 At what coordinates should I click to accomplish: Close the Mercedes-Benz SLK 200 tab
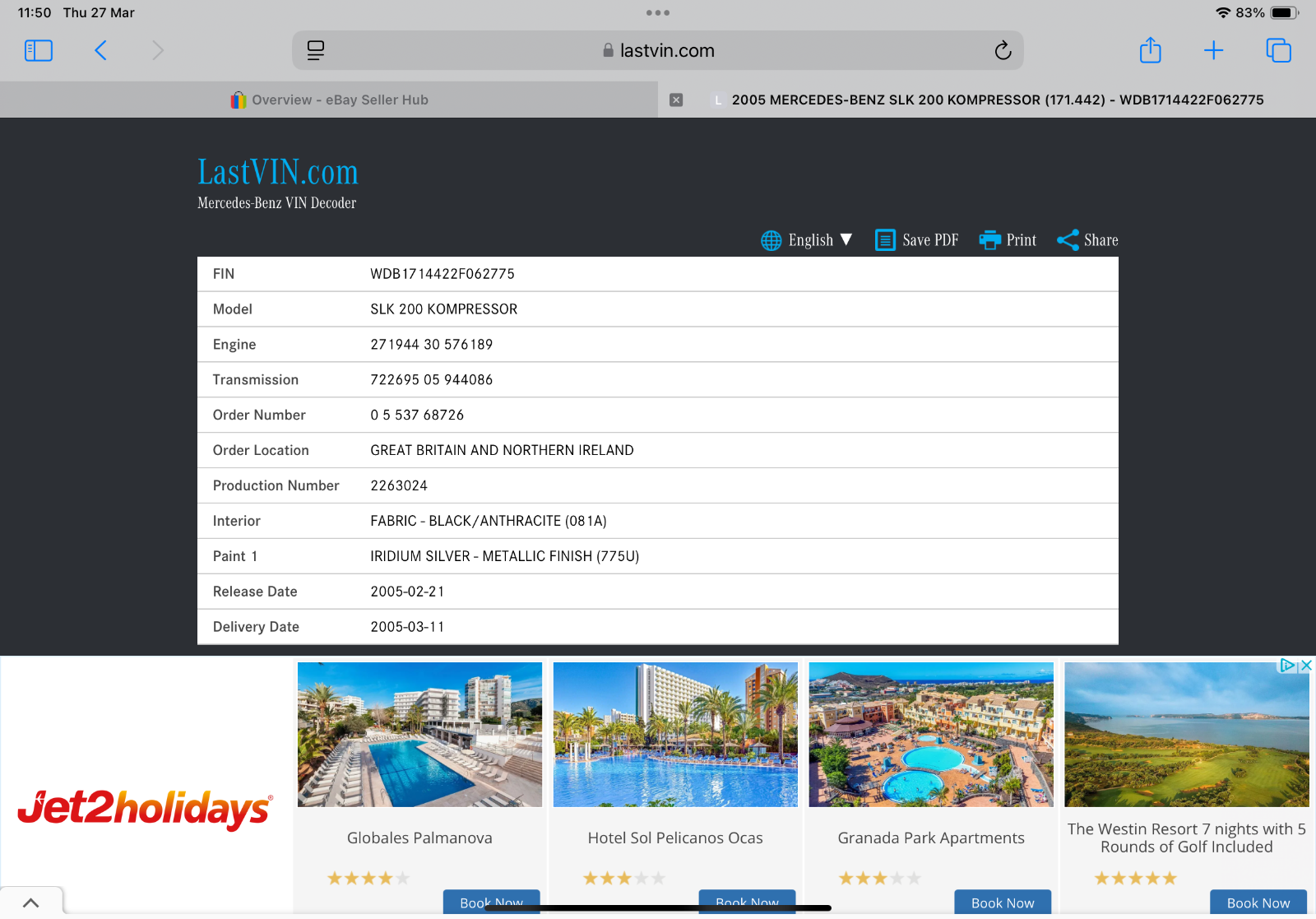(x=676, y=100)
